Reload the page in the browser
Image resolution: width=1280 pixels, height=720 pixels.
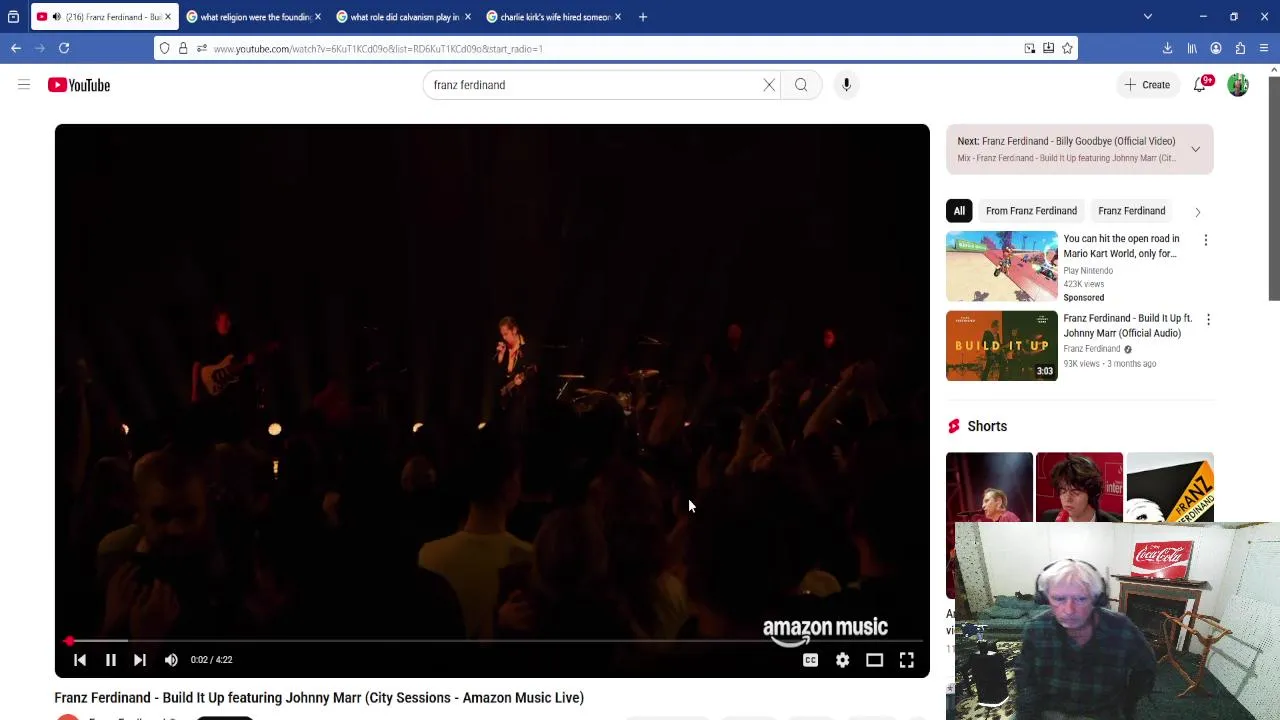tap(64, 48)
